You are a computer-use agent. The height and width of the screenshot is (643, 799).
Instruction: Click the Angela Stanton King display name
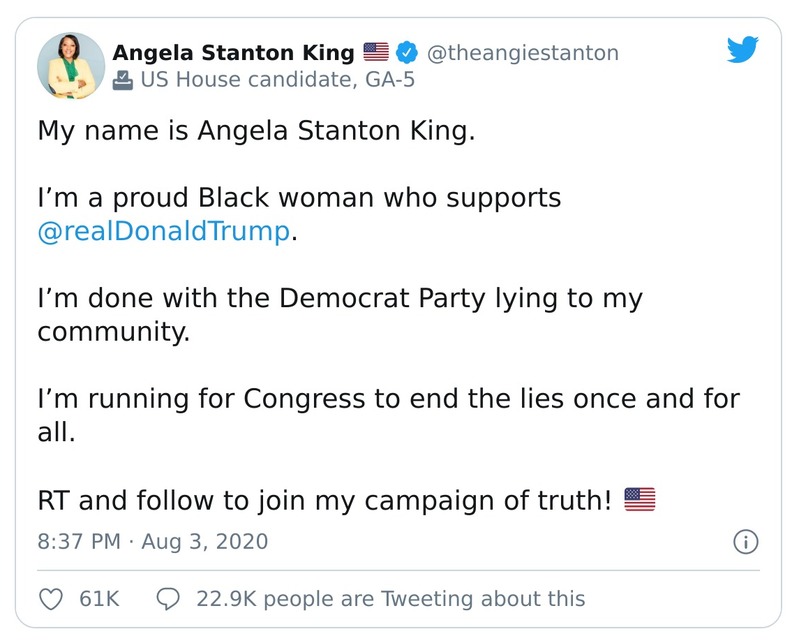(233, 53)
